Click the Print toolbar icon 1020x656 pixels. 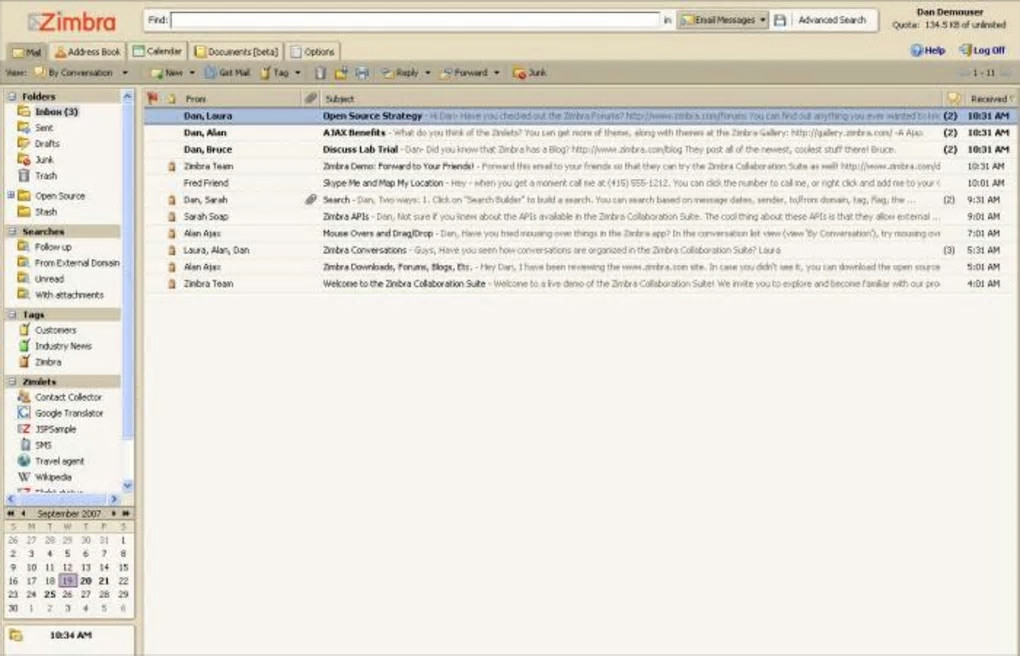(x=362, y=73)
